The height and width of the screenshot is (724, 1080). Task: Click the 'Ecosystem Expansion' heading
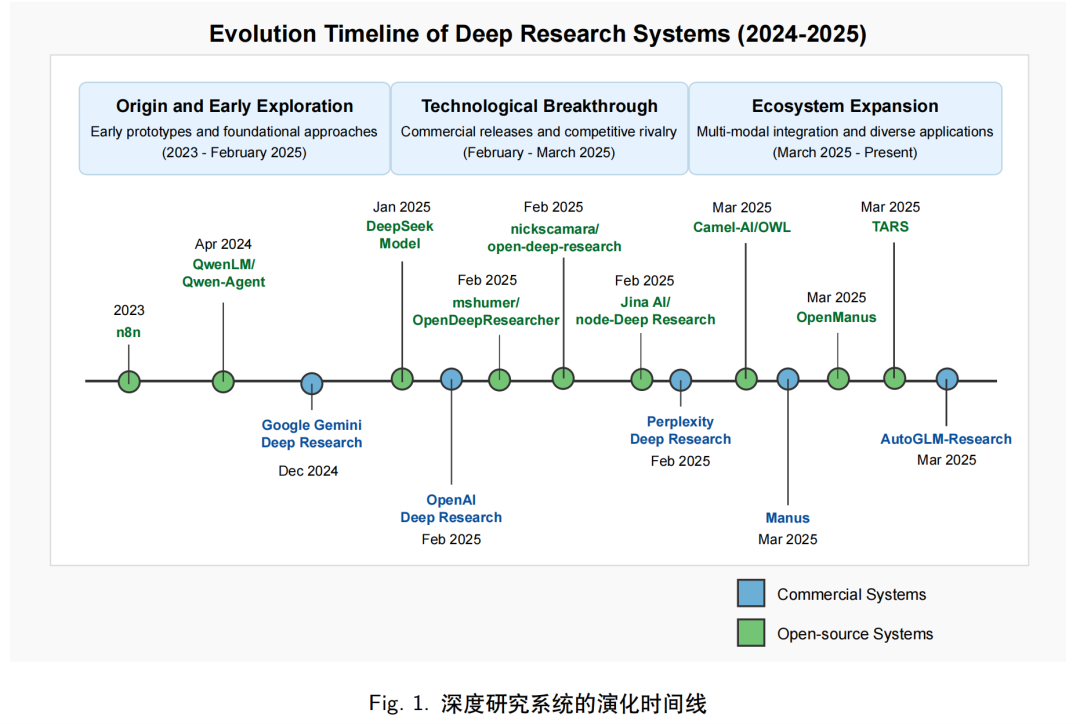(845, 106)
